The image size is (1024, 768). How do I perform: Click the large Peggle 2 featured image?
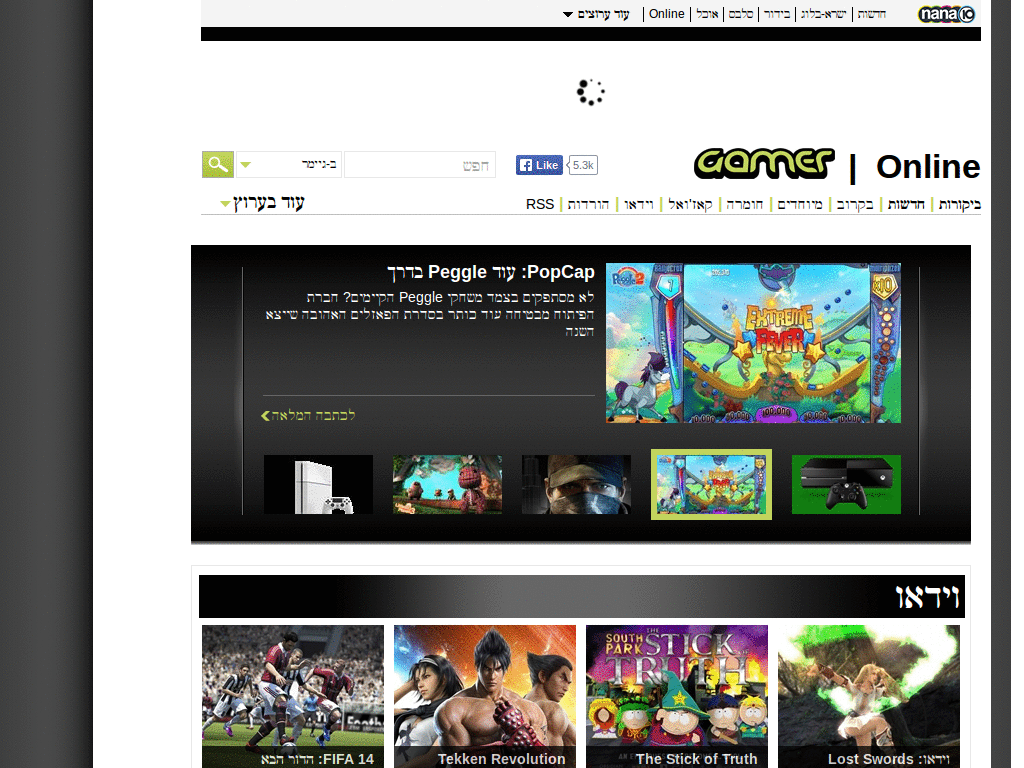753,343
